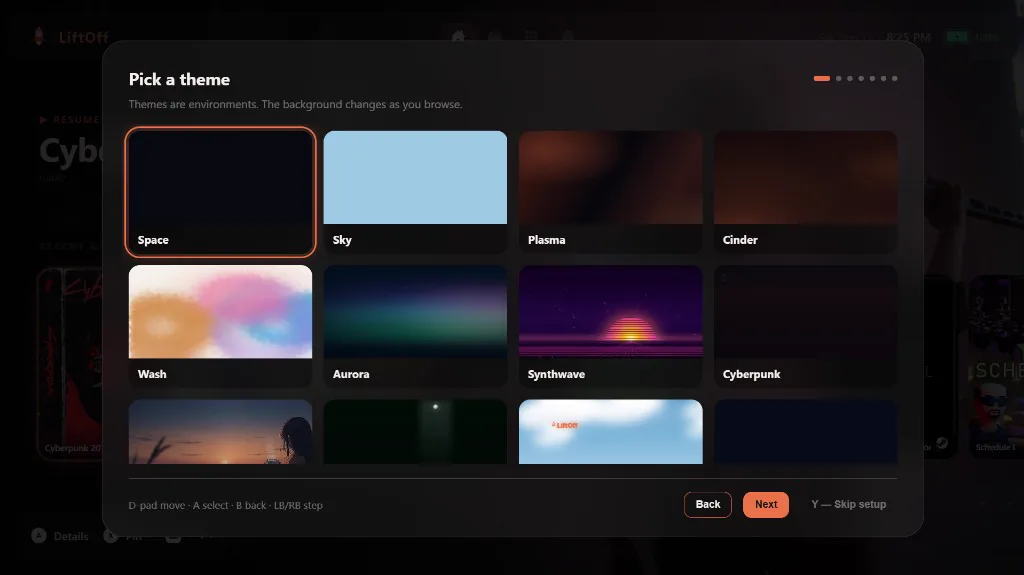This screenshot has height=575, width=1024.
Task: Select the dark forest moonlight theme thumbnail
Action: 415,432
